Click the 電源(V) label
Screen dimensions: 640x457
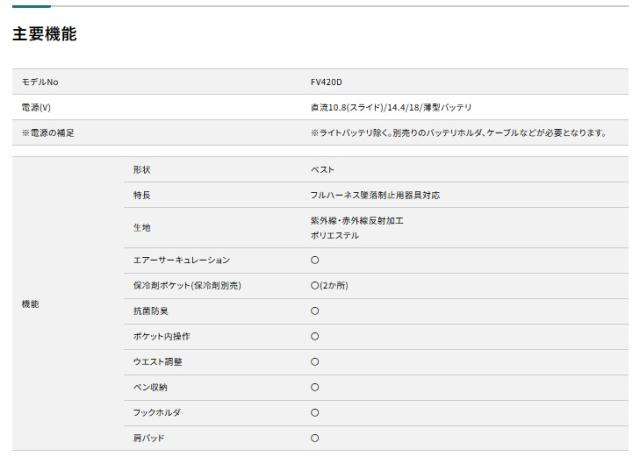tap(36, 108)
